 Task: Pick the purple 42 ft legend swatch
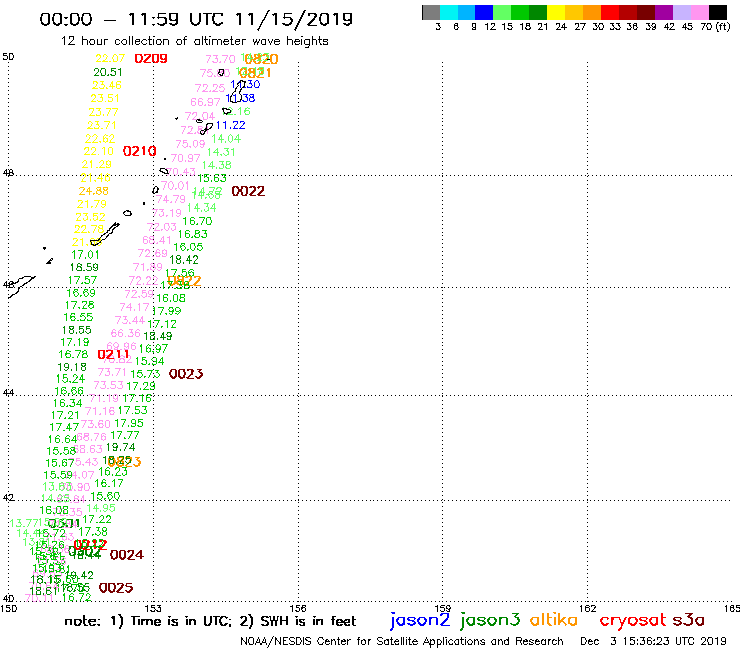coord(664,13)
